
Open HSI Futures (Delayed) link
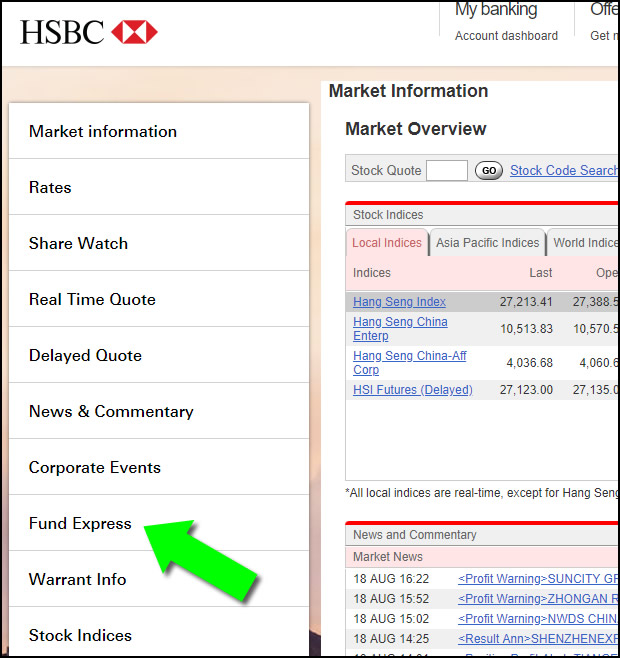point(413,390)
